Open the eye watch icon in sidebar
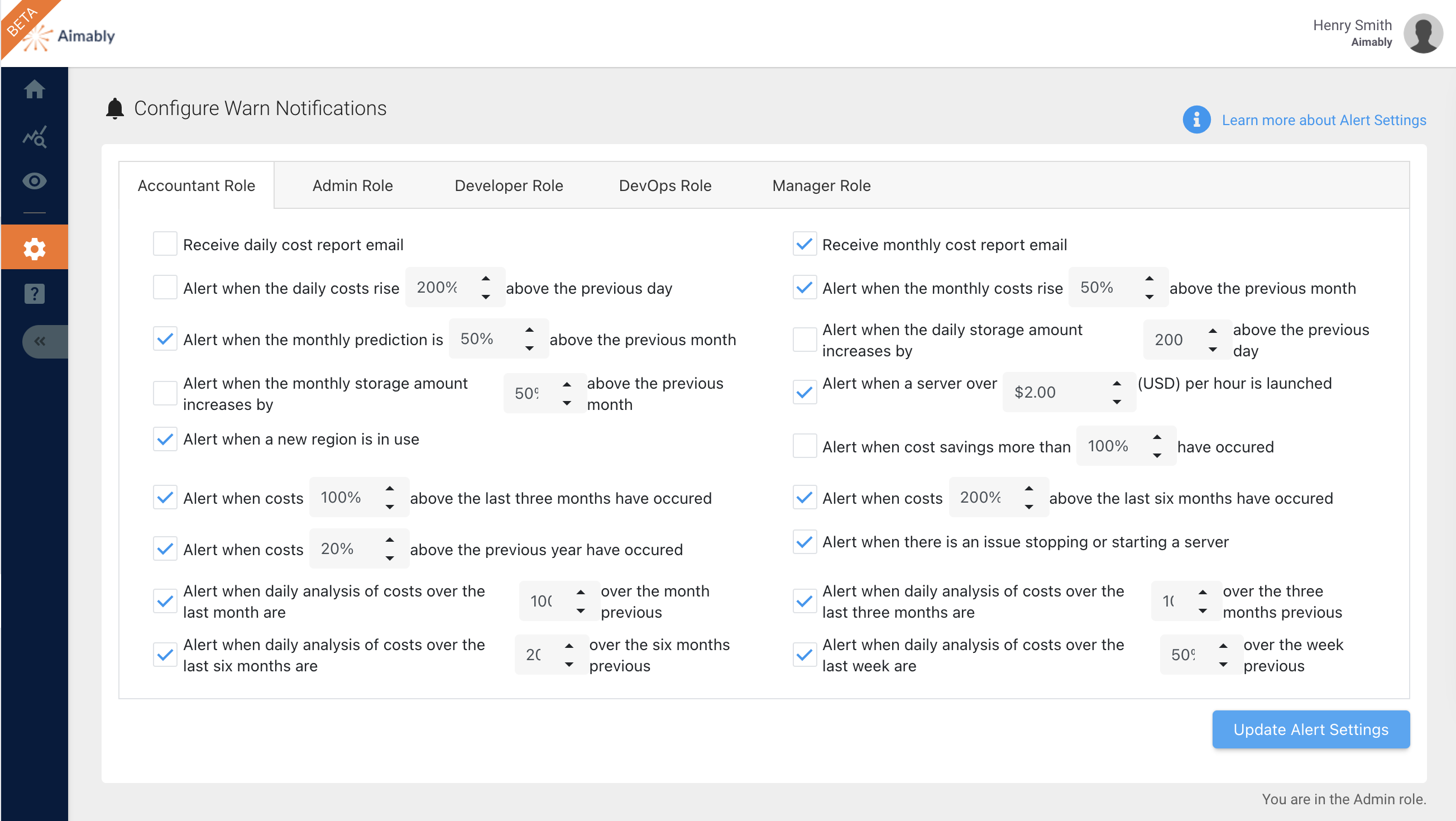The height and width of the screenshot is (821, 1456). pos(35,181)
